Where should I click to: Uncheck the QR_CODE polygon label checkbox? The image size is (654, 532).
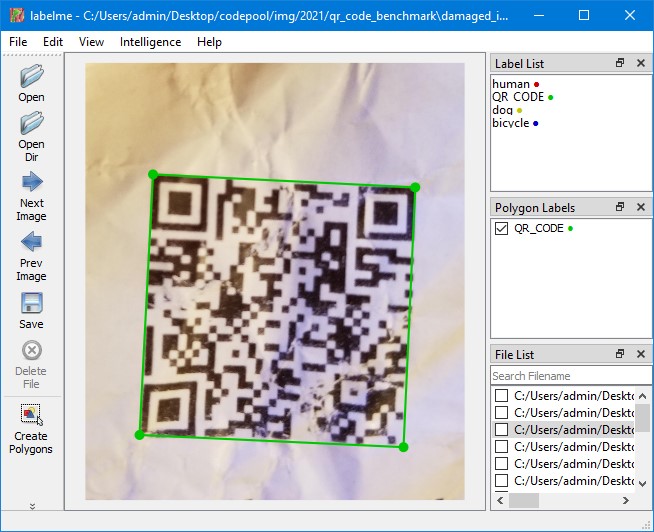[502, 229]
